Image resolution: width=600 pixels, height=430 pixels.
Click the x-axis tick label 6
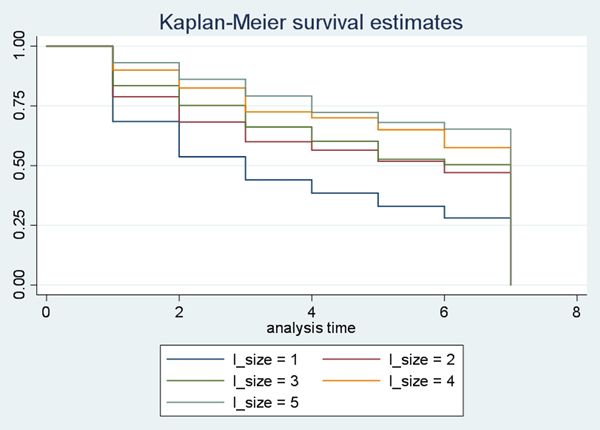click(x=444, y=311)
